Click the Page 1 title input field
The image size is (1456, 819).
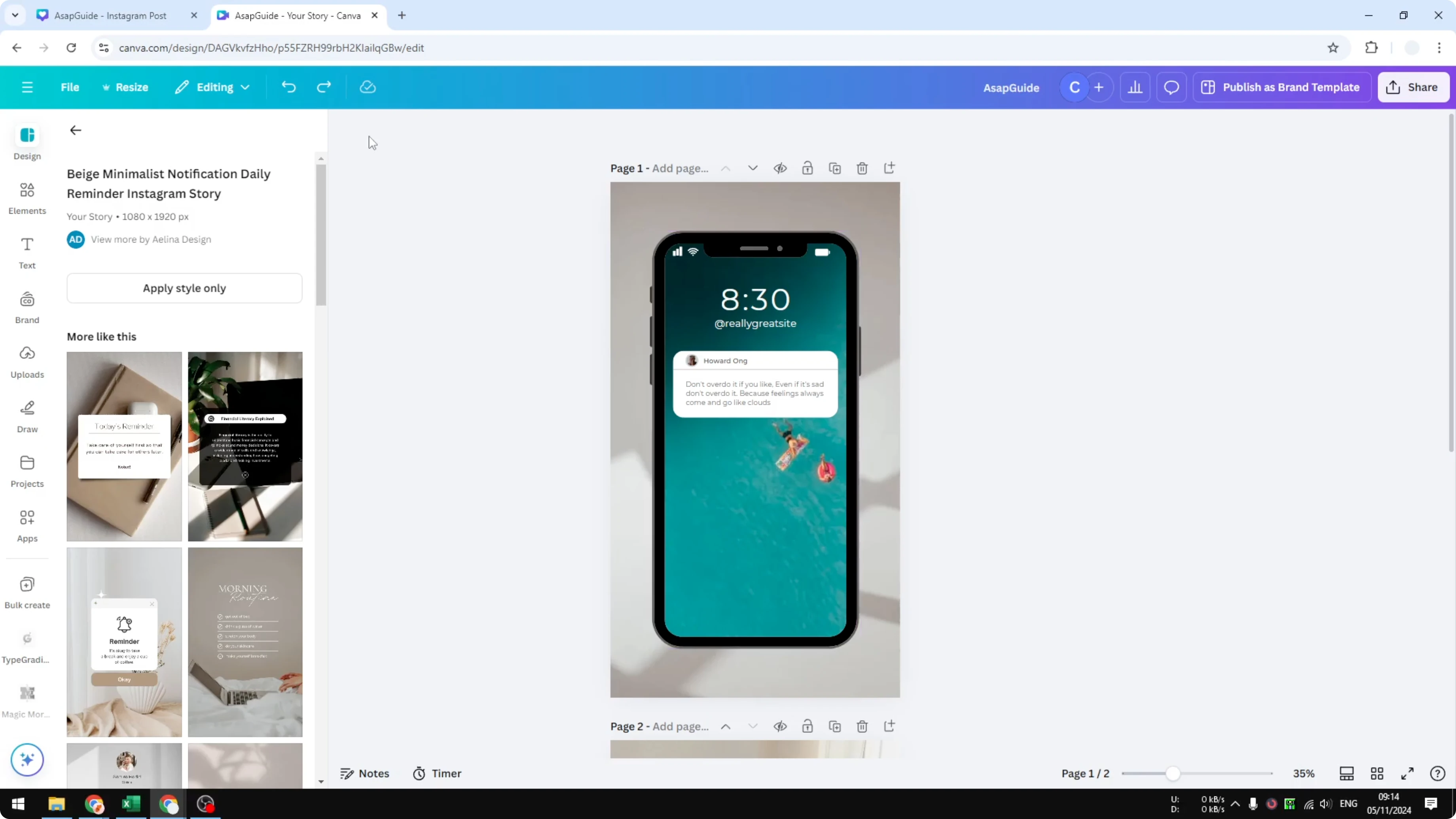[x=681, y=169]
